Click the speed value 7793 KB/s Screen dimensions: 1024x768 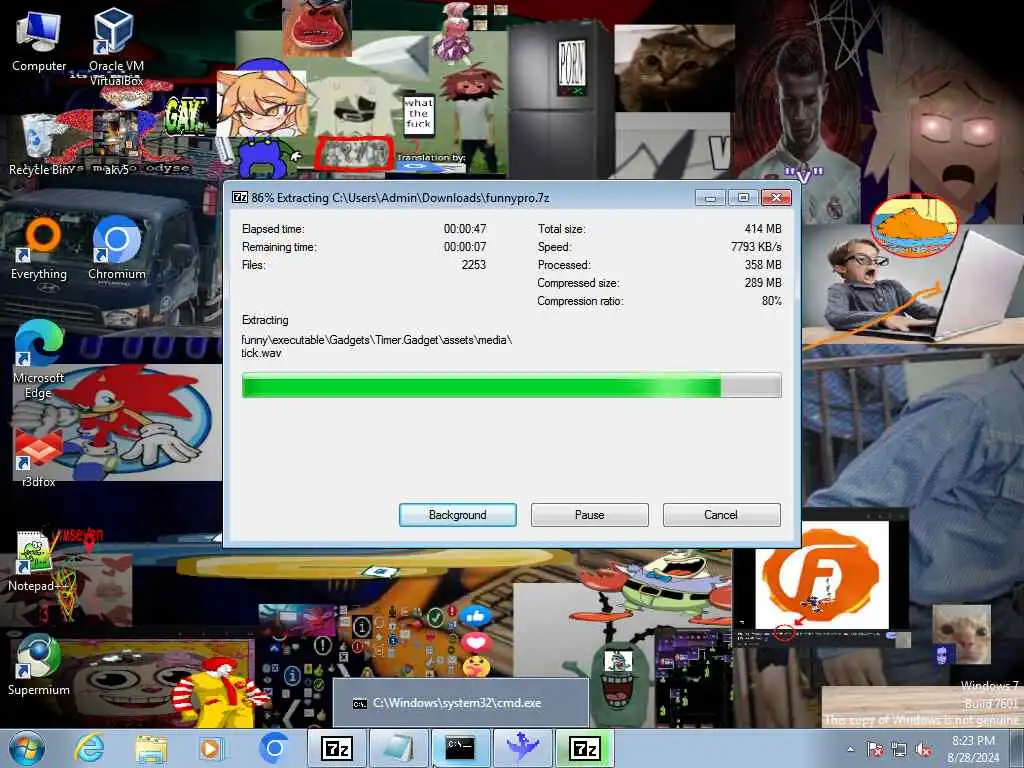(756, 247)
